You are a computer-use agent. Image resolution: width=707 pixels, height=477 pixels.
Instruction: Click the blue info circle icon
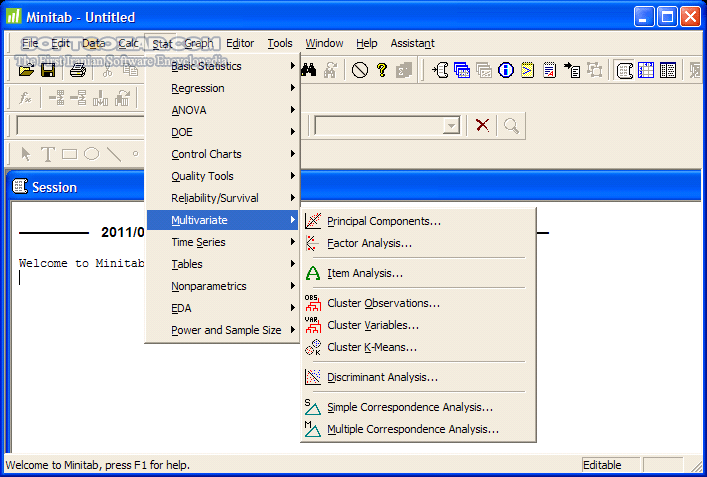[x=506, y=70]
